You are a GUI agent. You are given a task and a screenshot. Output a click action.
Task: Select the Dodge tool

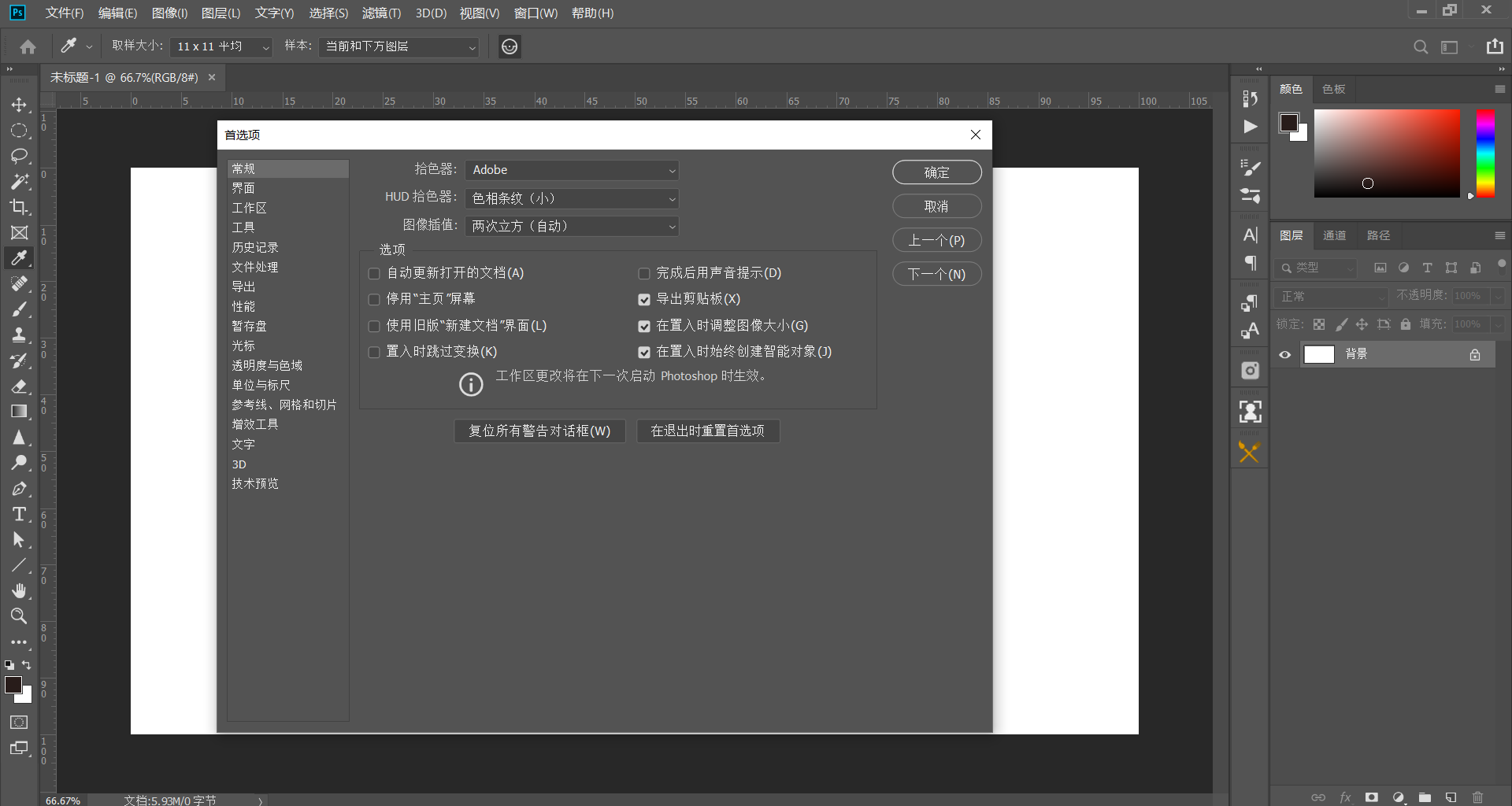[x=19, y=463]
